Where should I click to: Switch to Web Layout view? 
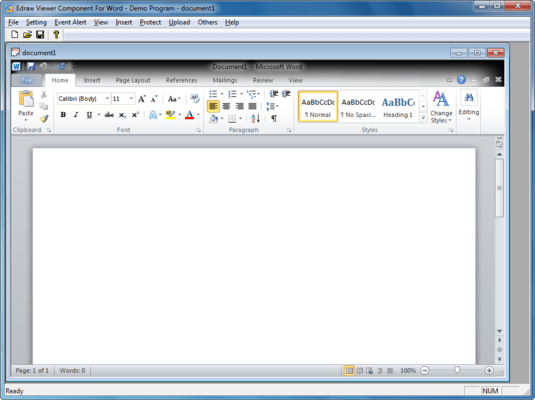[x=370, y=370]
